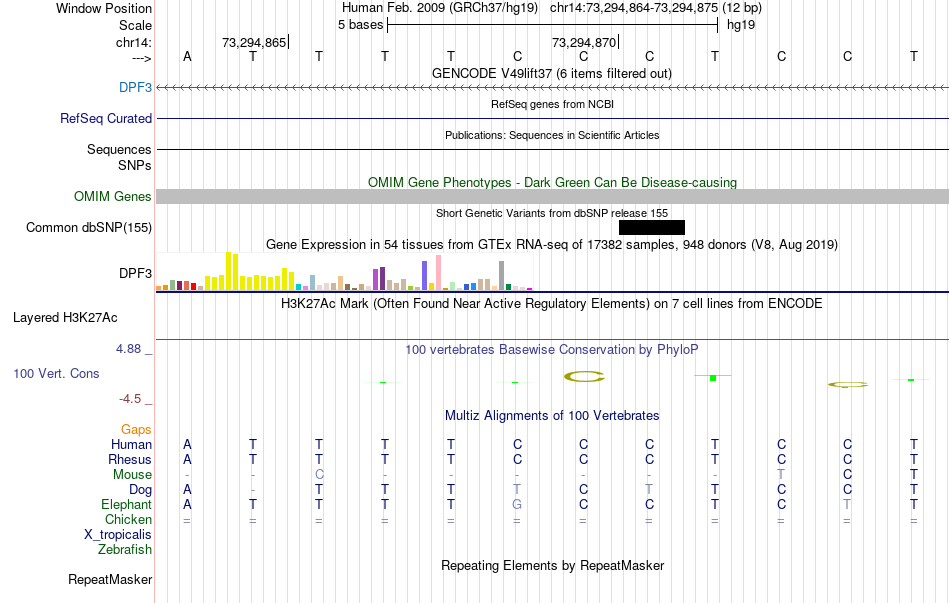The width and height of the screenshot is (950, 603).
Task: Click the OMIM Gene Phenotypes title
Action: click(552, 182)
